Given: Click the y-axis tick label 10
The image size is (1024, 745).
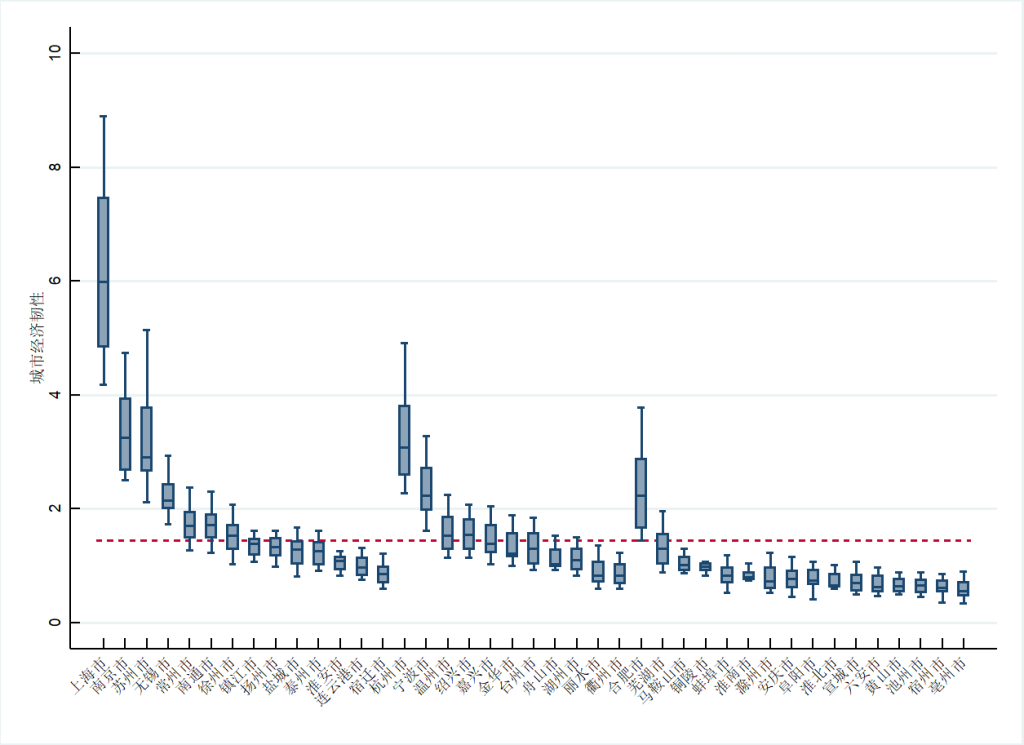Looking at the screenshot, I should (54, 53).
